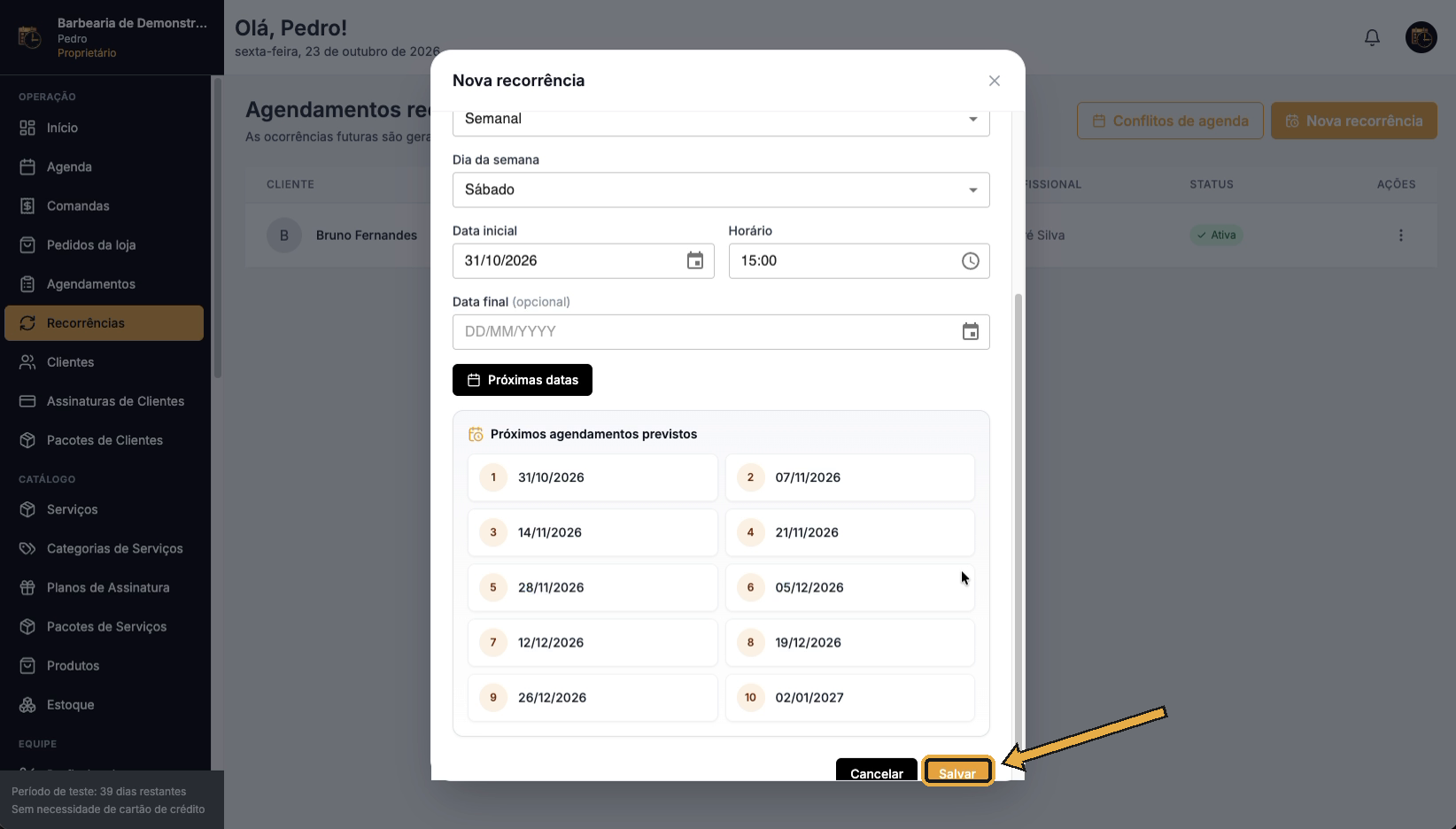
Task: Open Pacotes de Clientes in sidebar
Action: (x=104, y=440)
